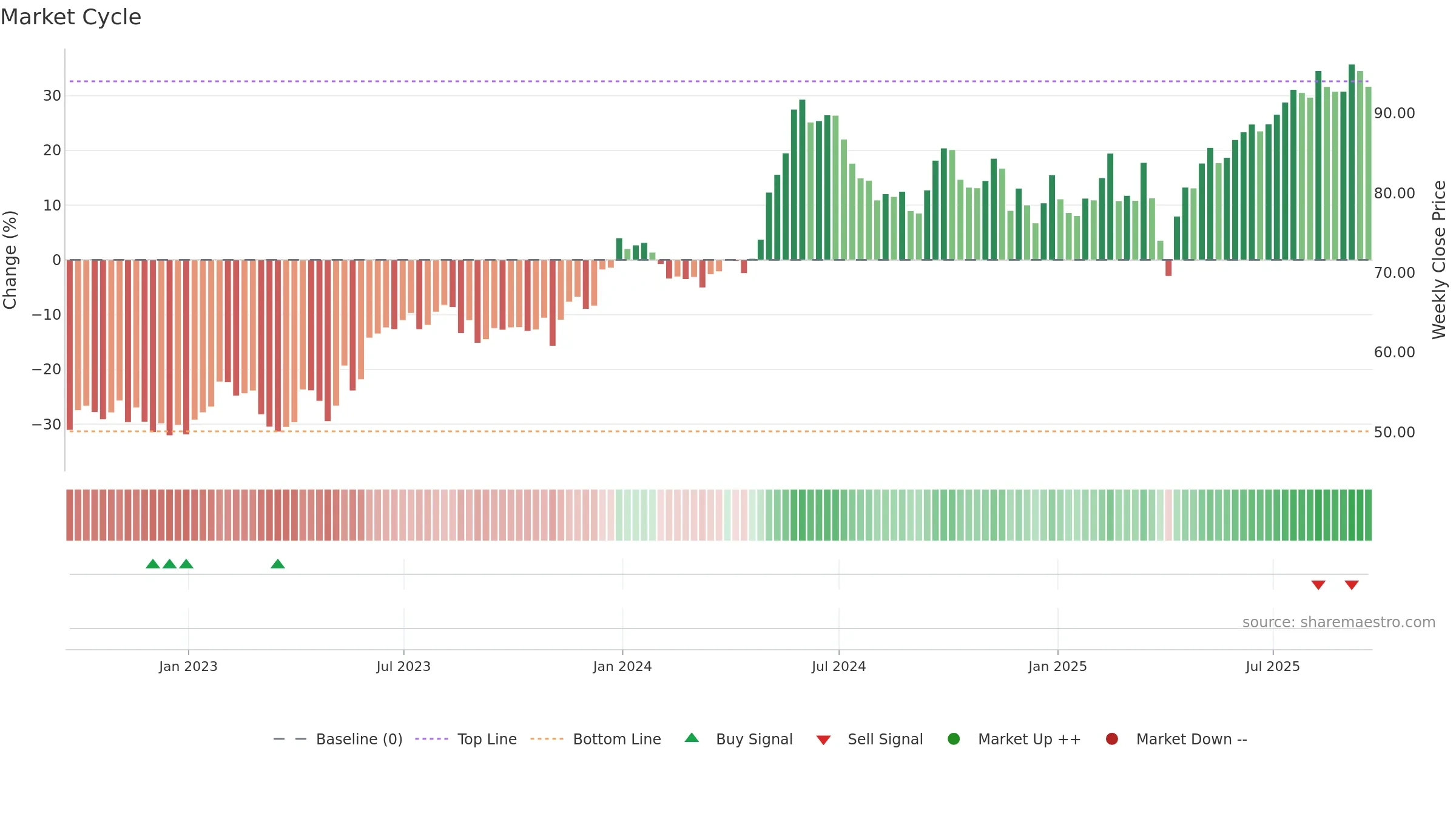This screenshot has width=1456, height=819.
Task: Toggle the Bottom Line legend entry
Action: (596, 739)
